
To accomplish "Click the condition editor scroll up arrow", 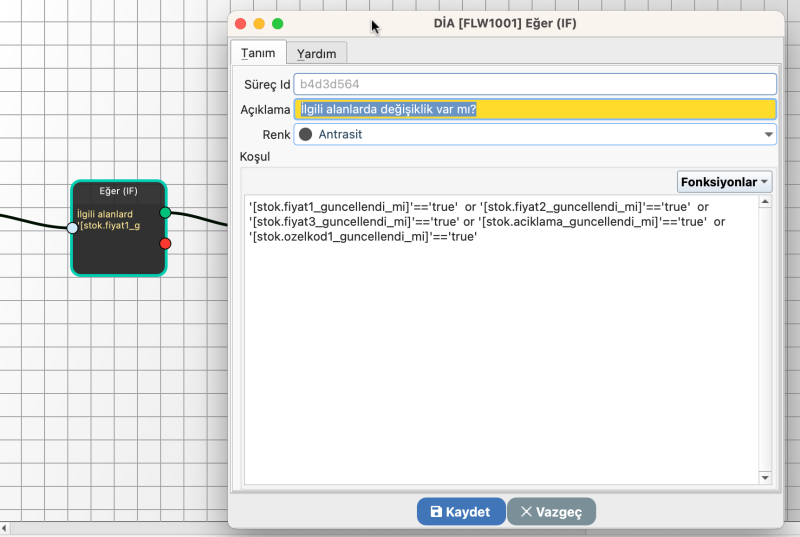I will click(765, 202).
